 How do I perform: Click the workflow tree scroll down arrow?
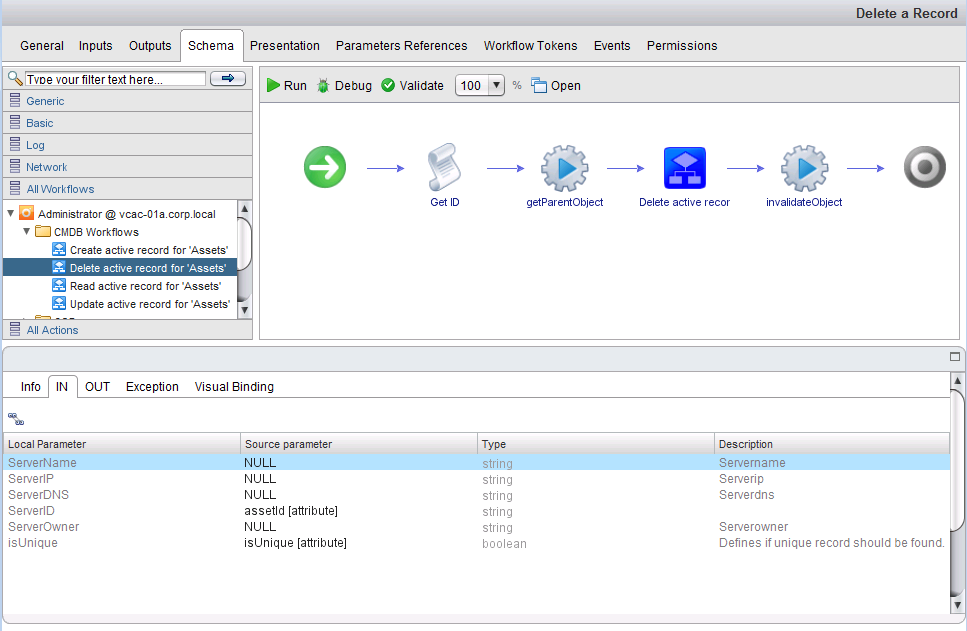(x=245, y=310)
